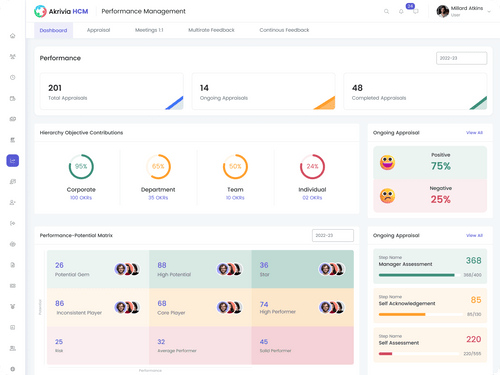Open the clock attendance icon in sidebar
Image resolution: width=500 pixels, height=375 pixels.
(x=13, y=77)
